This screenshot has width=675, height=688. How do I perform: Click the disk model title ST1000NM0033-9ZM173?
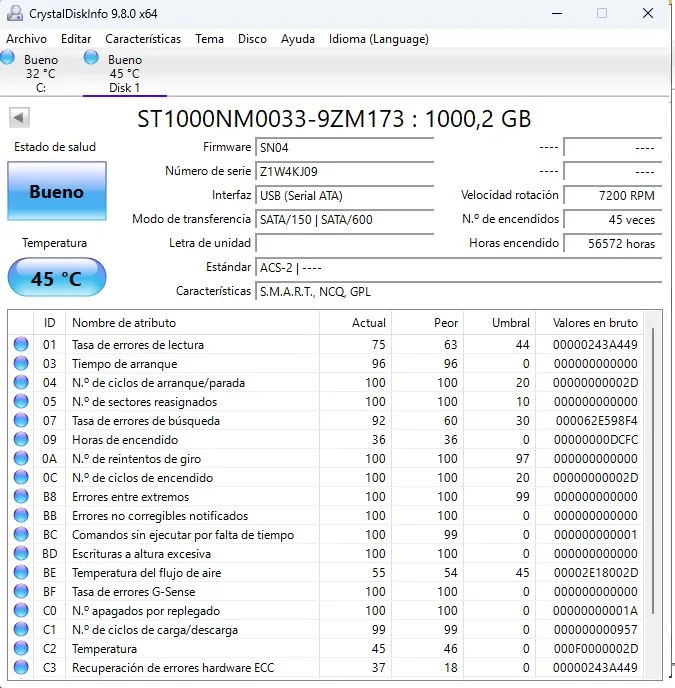click(270, 118)
